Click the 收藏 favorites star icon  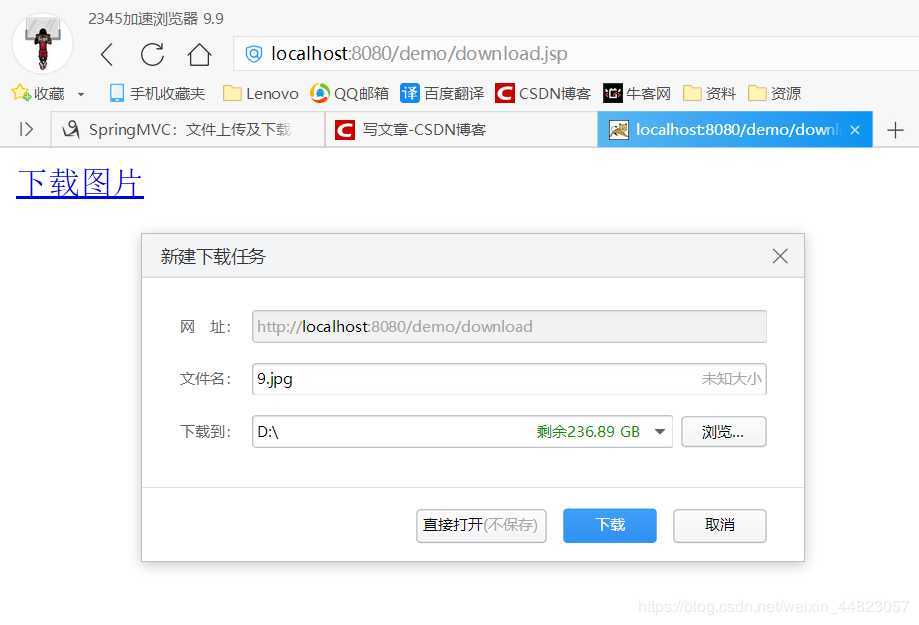click(x=21, y=93)
